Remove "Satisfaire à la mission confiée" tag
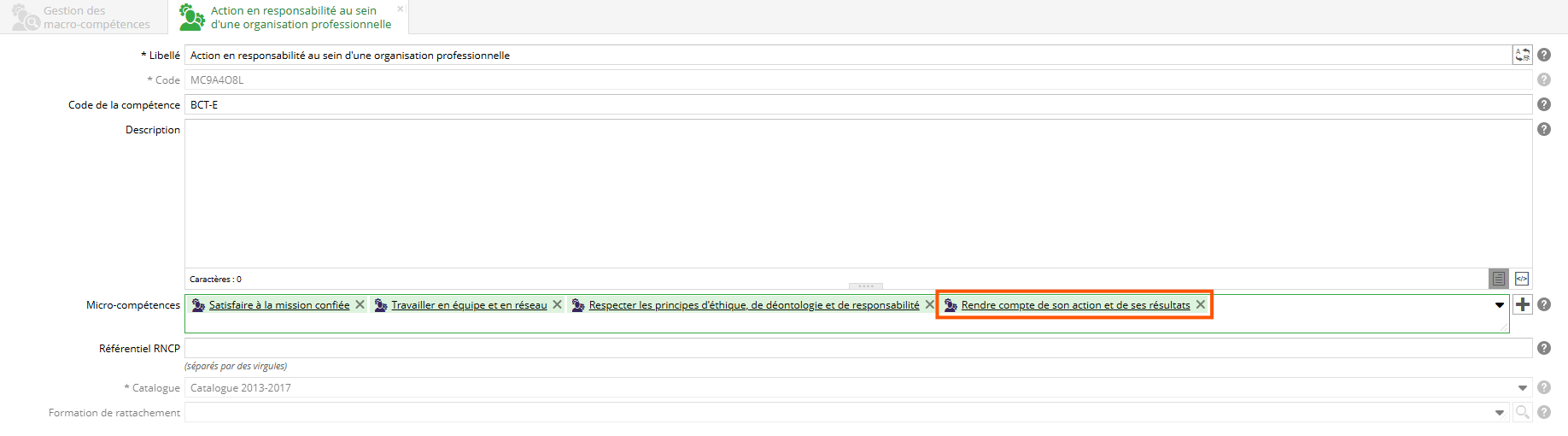The image size is (1568, 436). pyautogui.click(x=360, y=304)
